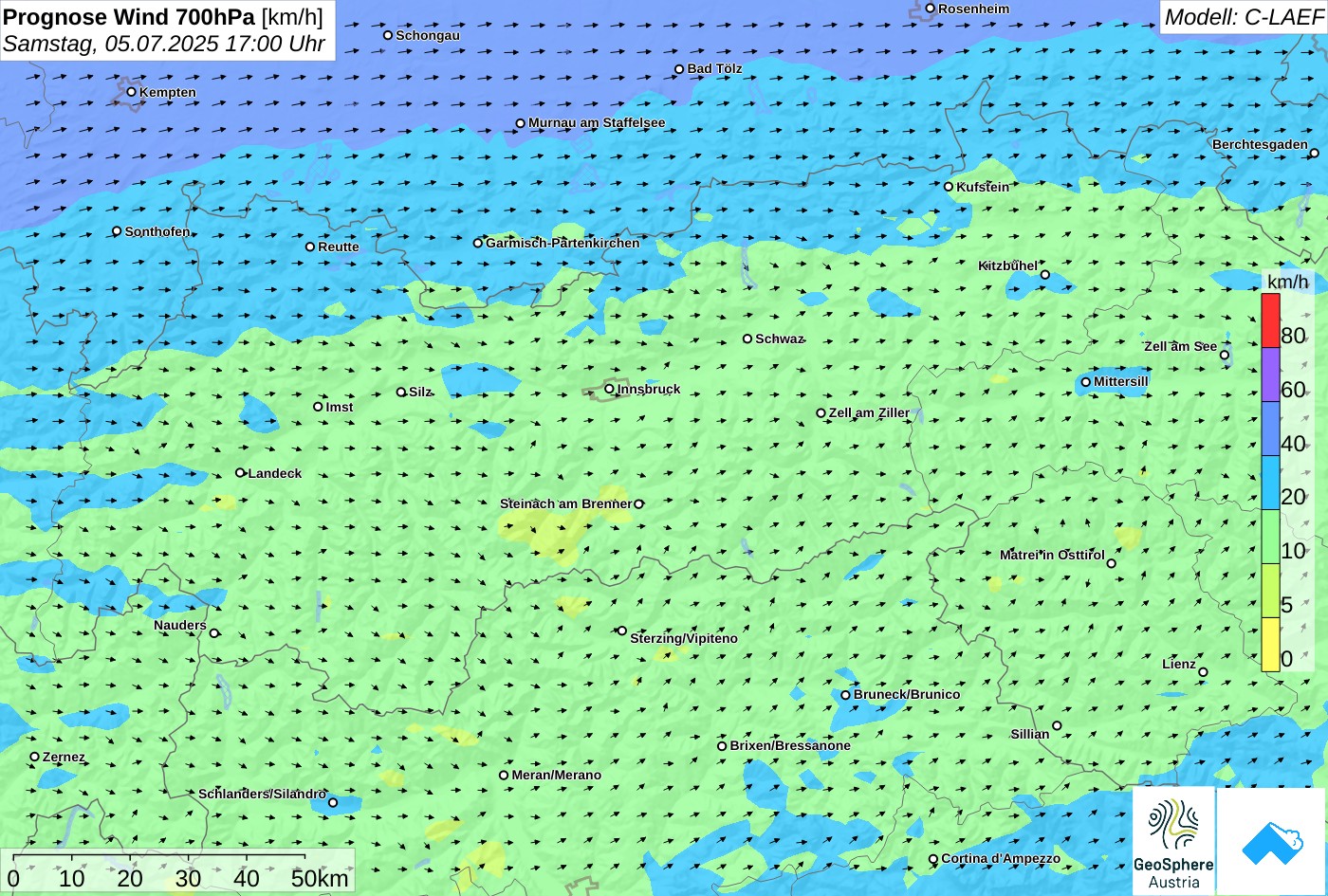Click the GeoSphere Austria logo
The height and width of the screenshot is (896, 1328).
coord(1173,841)
